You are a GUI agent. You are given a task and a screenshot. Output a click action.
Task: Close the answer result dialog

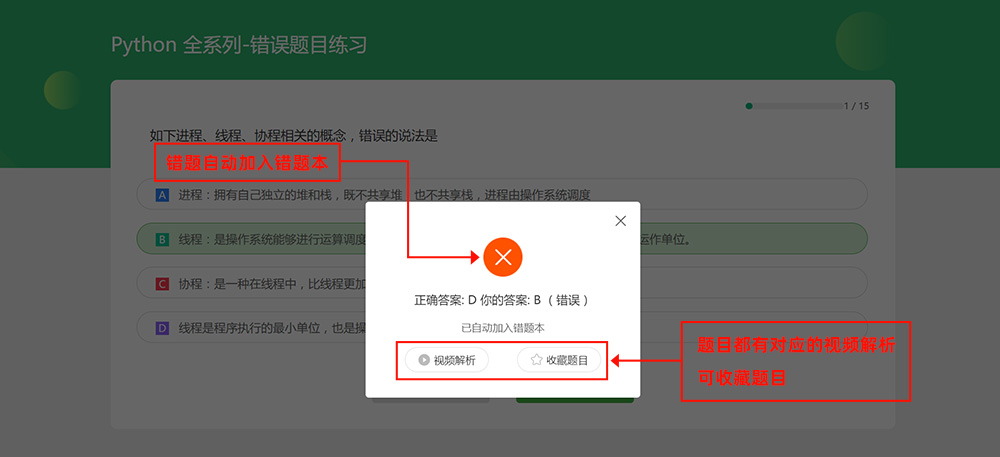point(620,221)
